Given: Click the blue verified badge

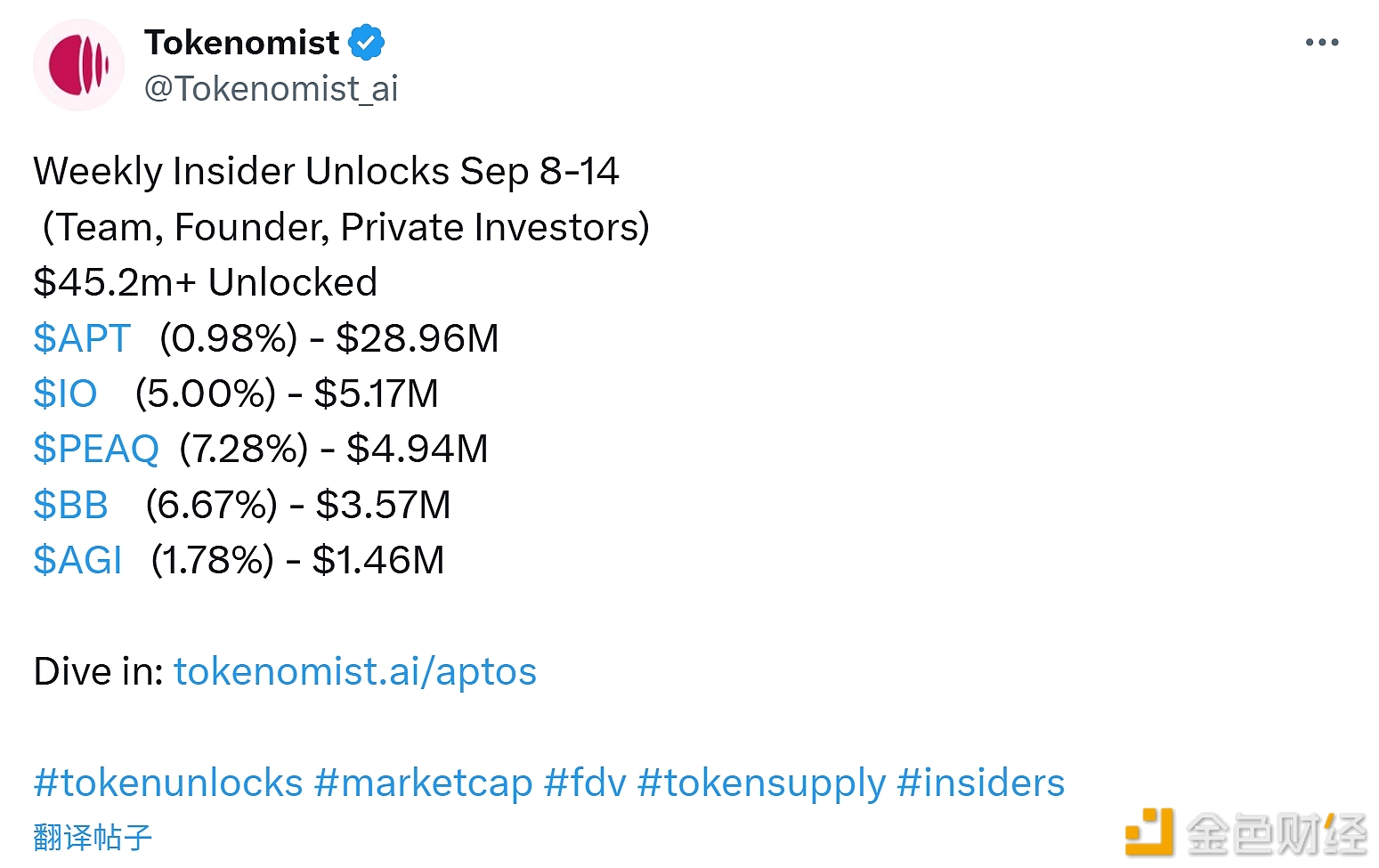Looking at the screenshot, I should click(366, 42).
